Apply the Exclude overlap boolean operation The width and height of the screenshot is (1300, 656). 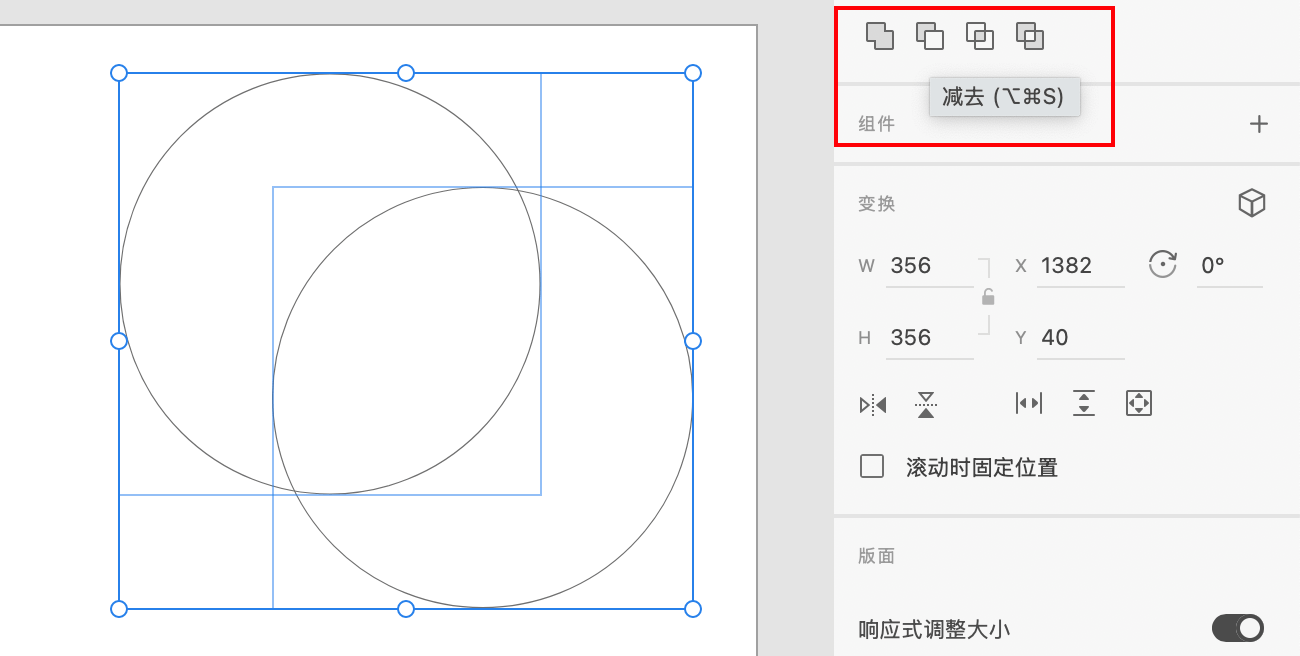click(x=1030, y=35)
